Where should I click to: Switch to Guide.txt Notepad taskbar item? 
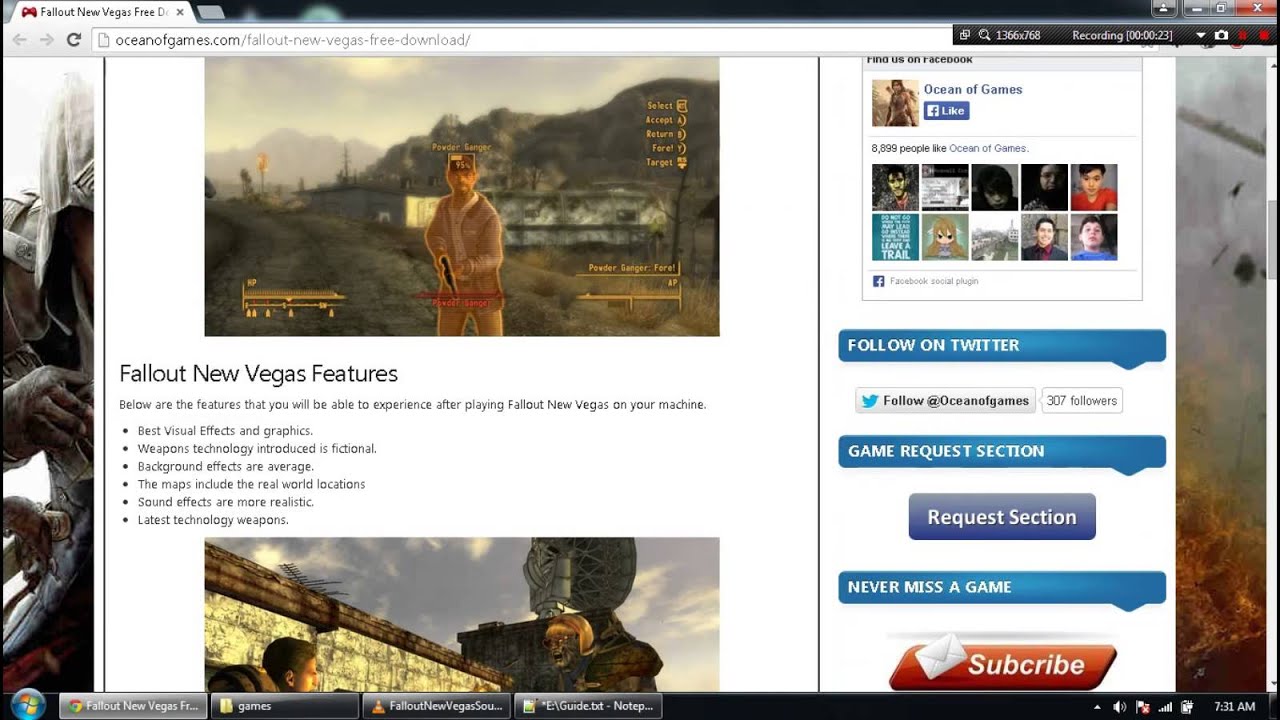pyautogui.click(x=589, y=706)
